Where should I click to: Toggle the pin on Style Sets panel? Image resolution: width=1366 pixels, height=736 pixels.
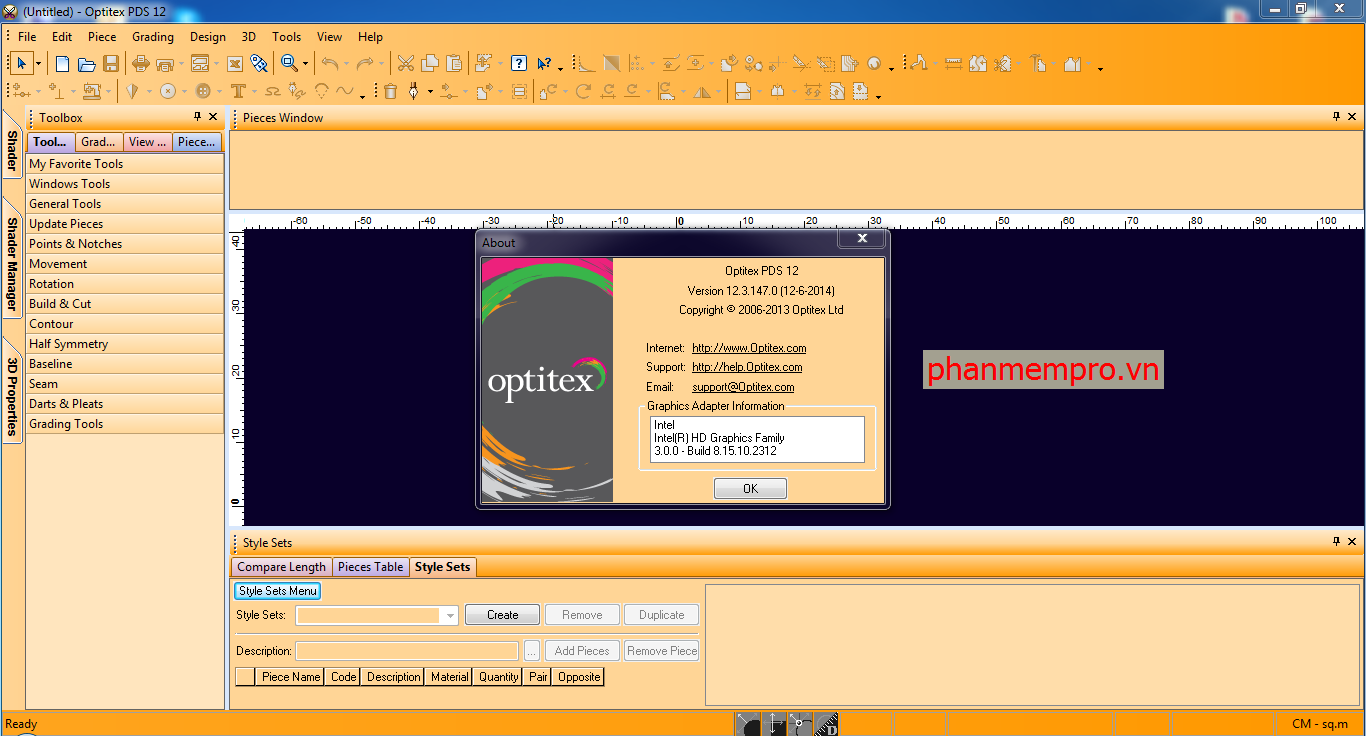[1336, 542]
